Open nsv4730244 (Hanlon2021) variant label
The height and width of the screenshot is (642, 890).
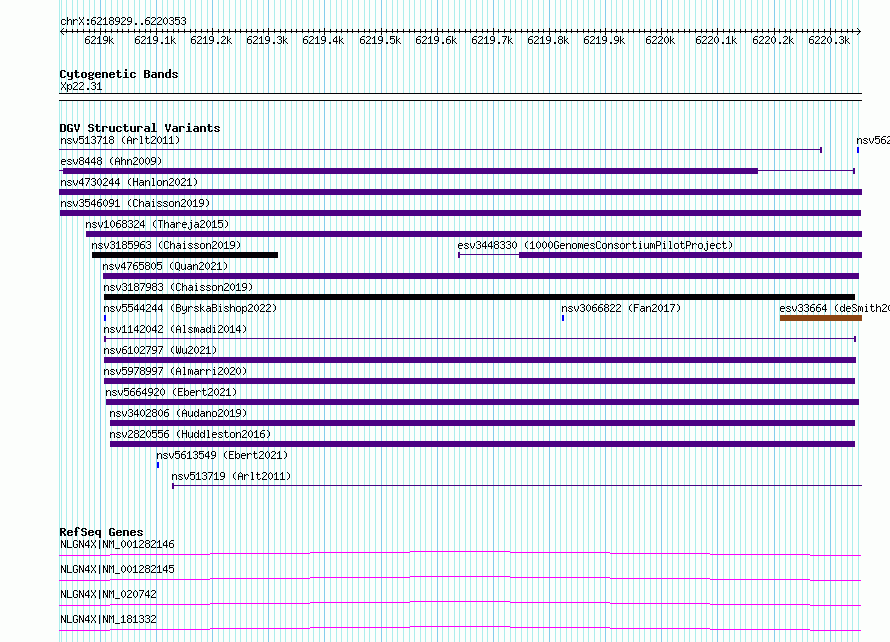pyautogui.click(x=129, y=182)
